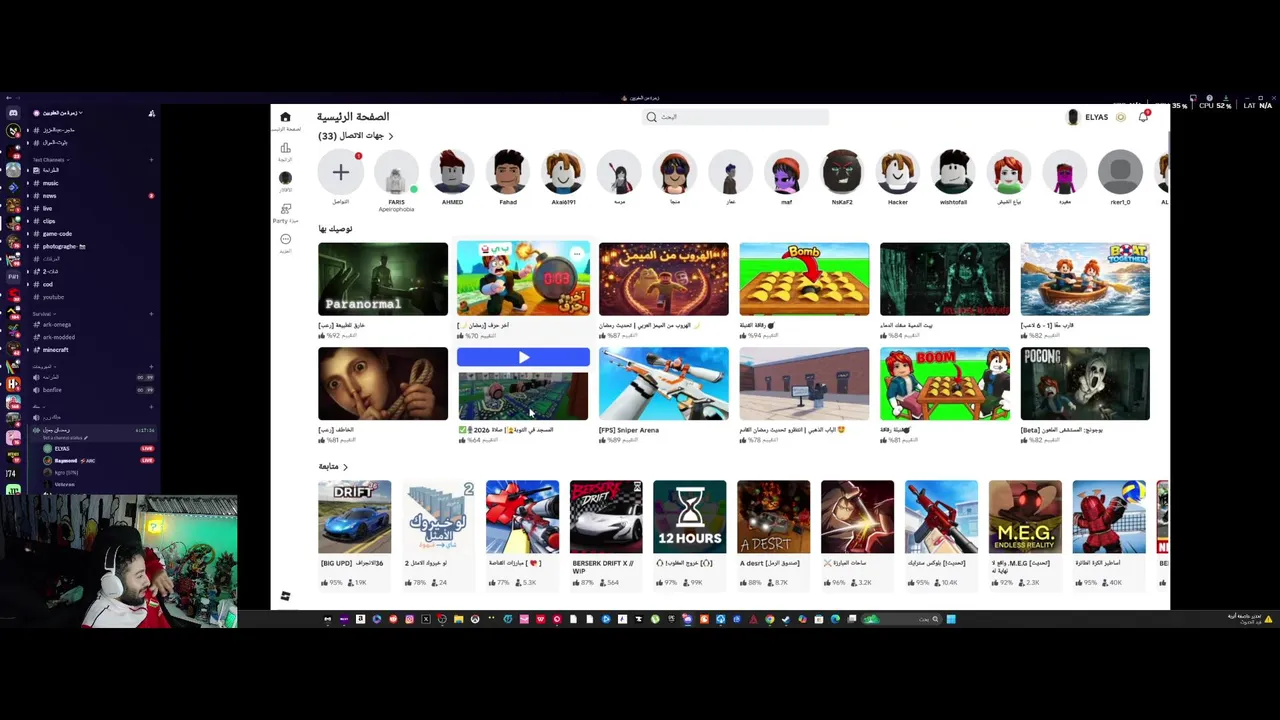The width and height of the screenshot is (1280, 720).
Task: Select the news channel in Discord
Action: point(48,196)
